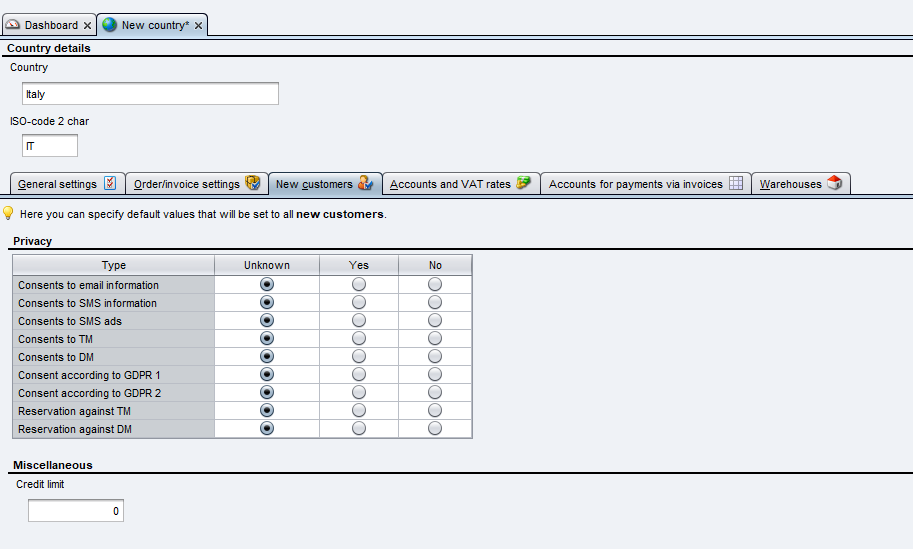Click the lightbulb hint icon

(x=8, y=213)
